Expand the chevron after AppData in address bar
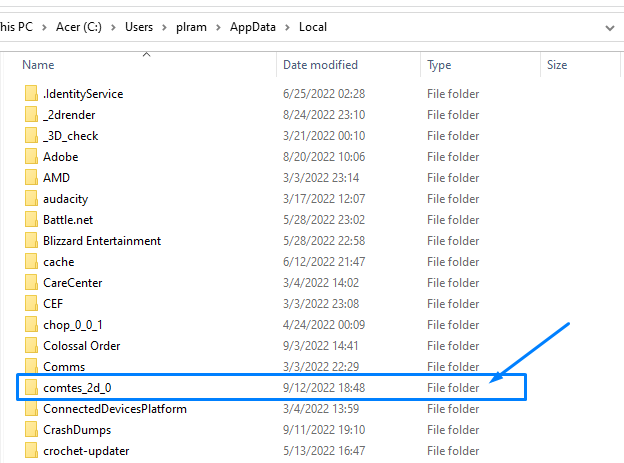Screen dimensions: 624x463 point(290,27)
